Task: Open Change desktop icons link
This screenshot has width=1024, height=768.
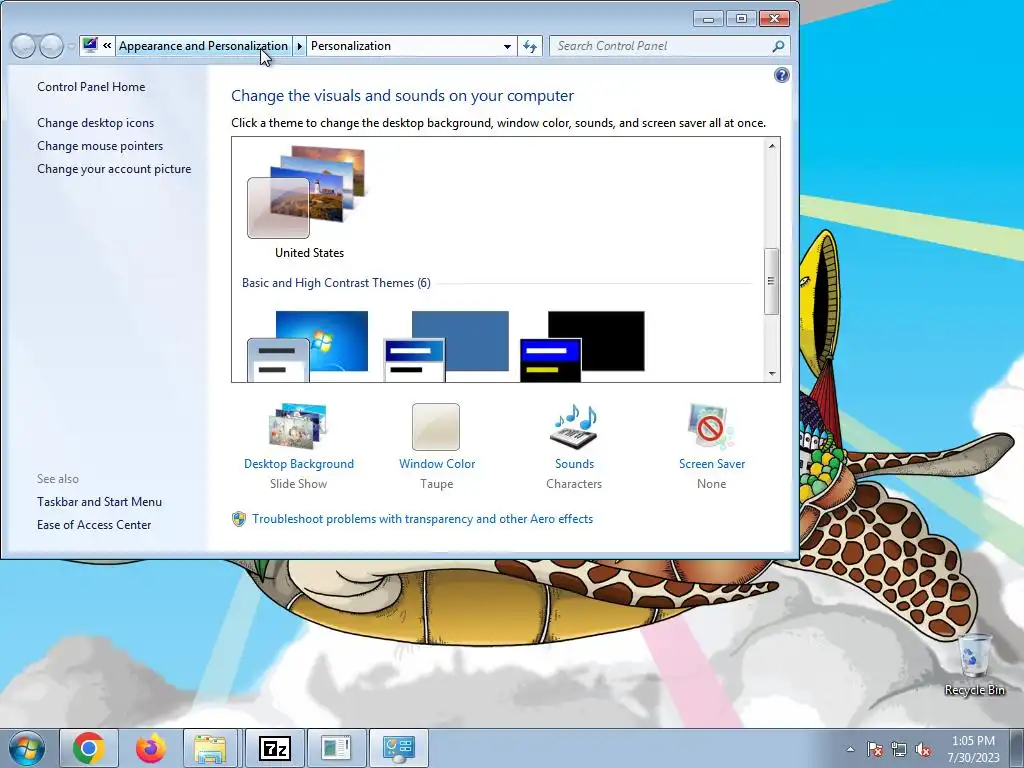Action: pyautogui.click(x=95, y=123)
